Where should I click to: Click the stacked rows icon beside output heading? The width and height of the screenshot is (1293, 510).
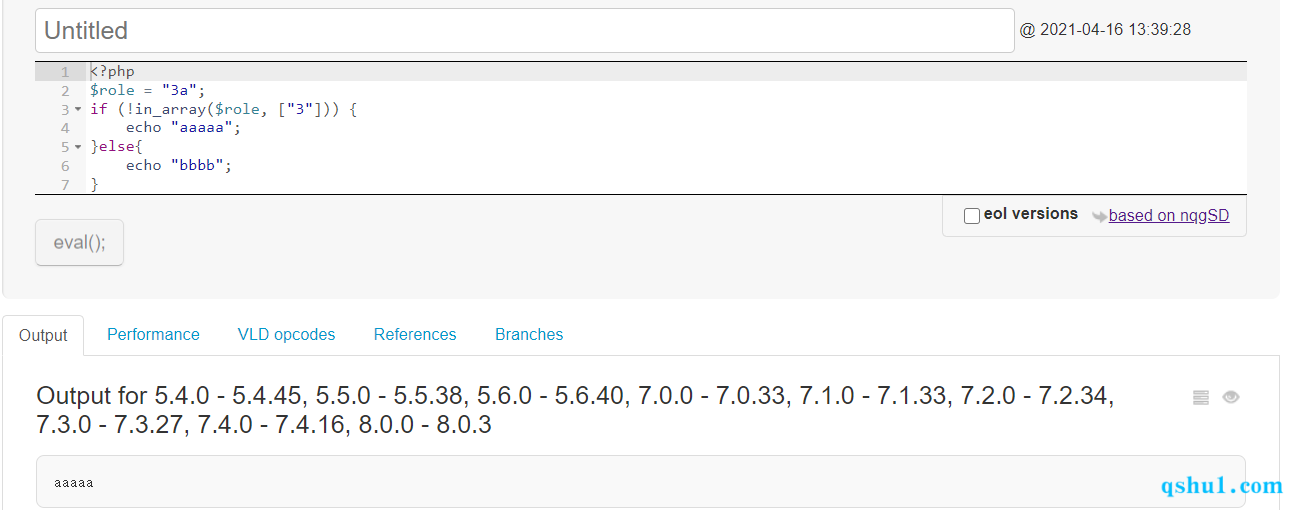point(1201,398)
